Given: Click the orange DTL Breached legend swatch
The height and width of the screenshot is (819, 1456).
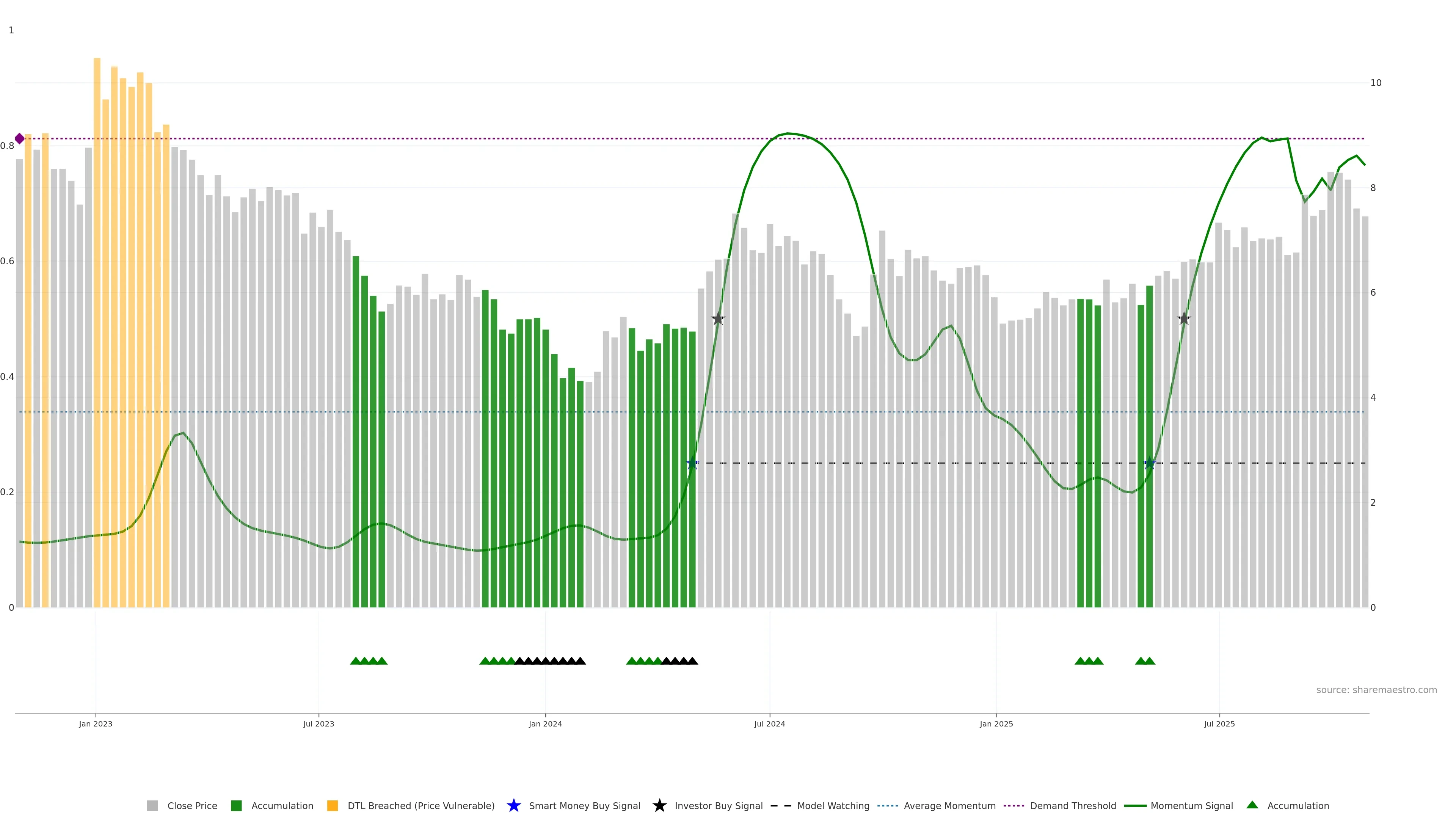Looking at the screenshot, I should 333,805.
